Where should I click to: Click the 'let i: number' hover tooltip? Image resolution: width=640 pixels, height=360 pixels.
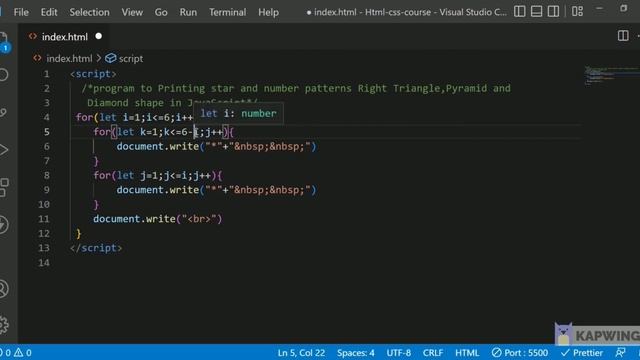pos(238,113)
